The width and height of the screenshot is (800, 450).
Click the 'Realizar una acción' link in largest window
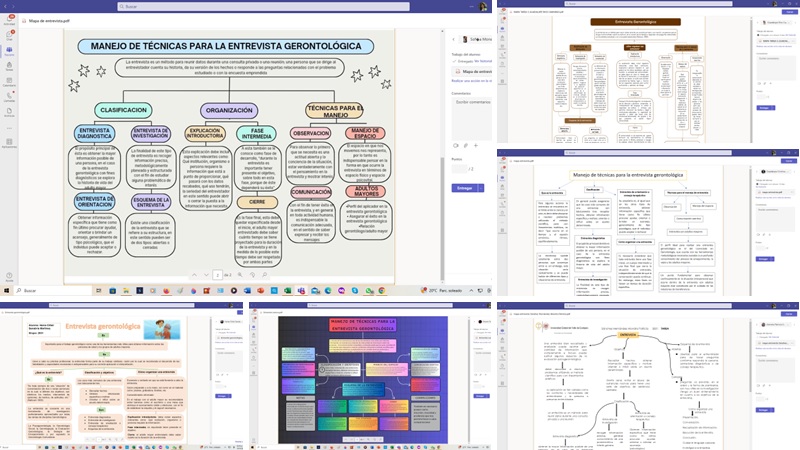click(470, 81)
